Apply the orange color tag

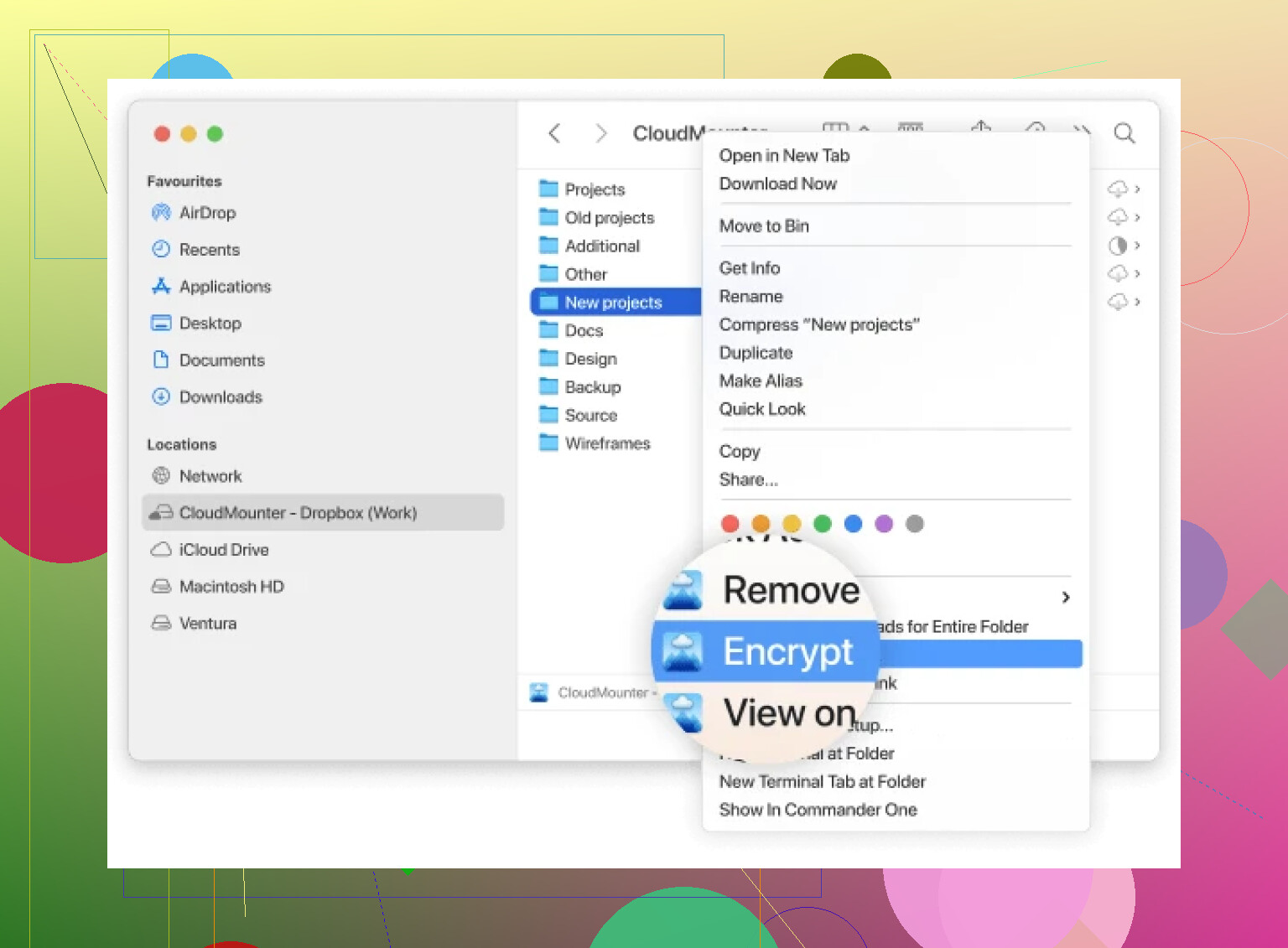[x=761, y=524]
